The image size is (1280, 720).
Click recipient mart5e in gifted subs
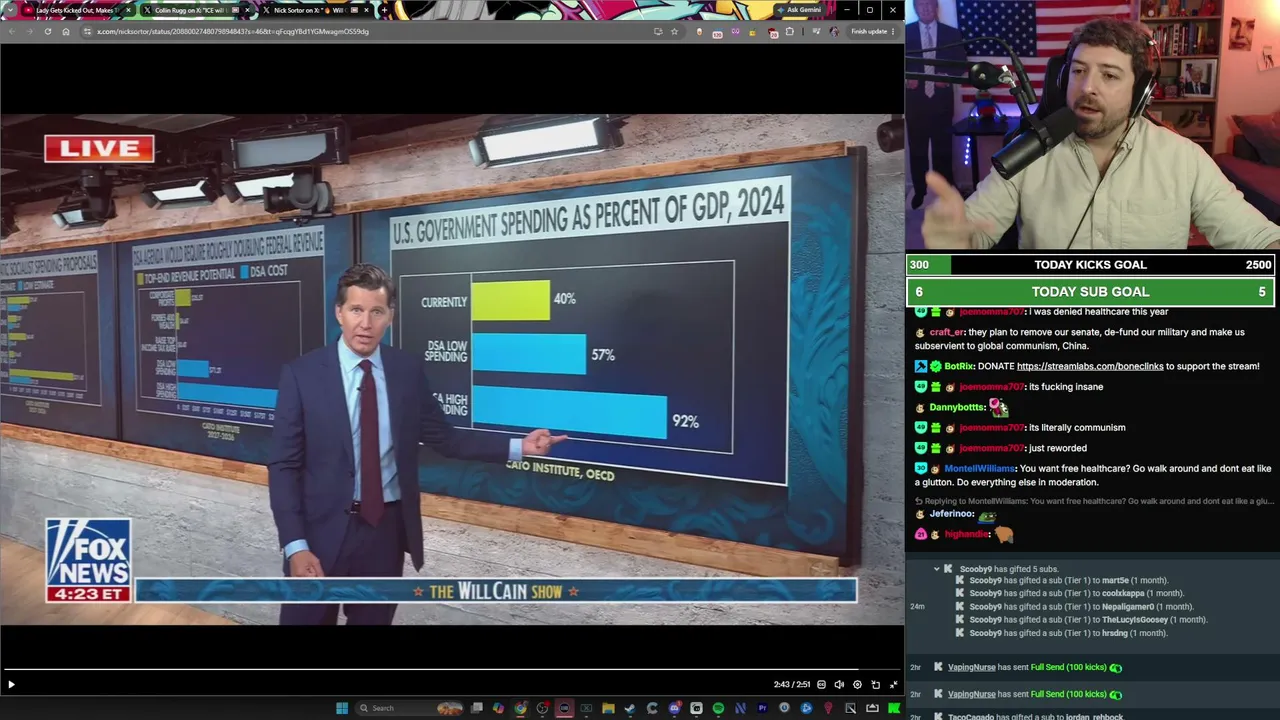1115,580
